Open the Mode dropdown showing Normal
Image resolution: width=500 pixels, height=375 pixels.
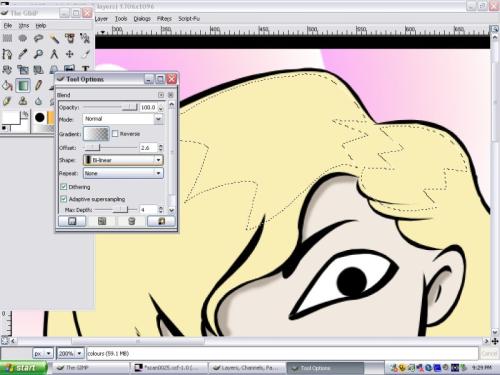click(x=123, y=119)
